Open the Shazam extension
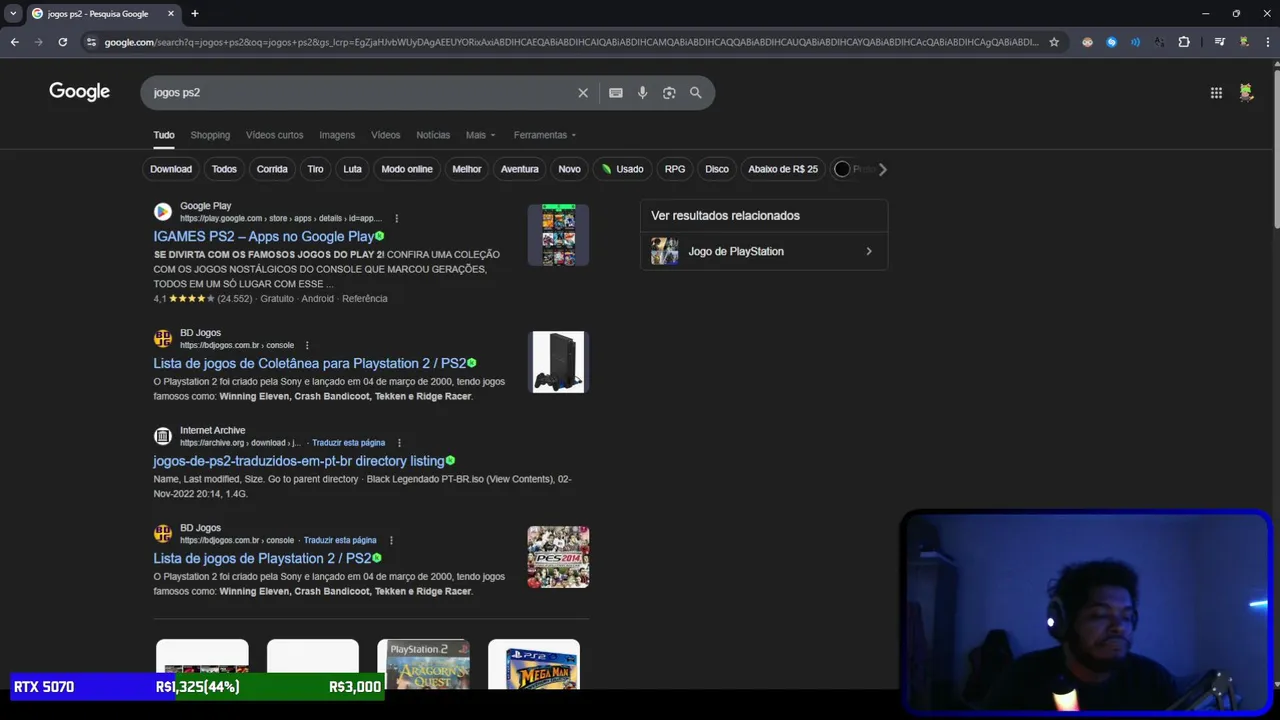Image resolution: width=1280 pixels, height=720 pixels. [x=1111, y=42]
